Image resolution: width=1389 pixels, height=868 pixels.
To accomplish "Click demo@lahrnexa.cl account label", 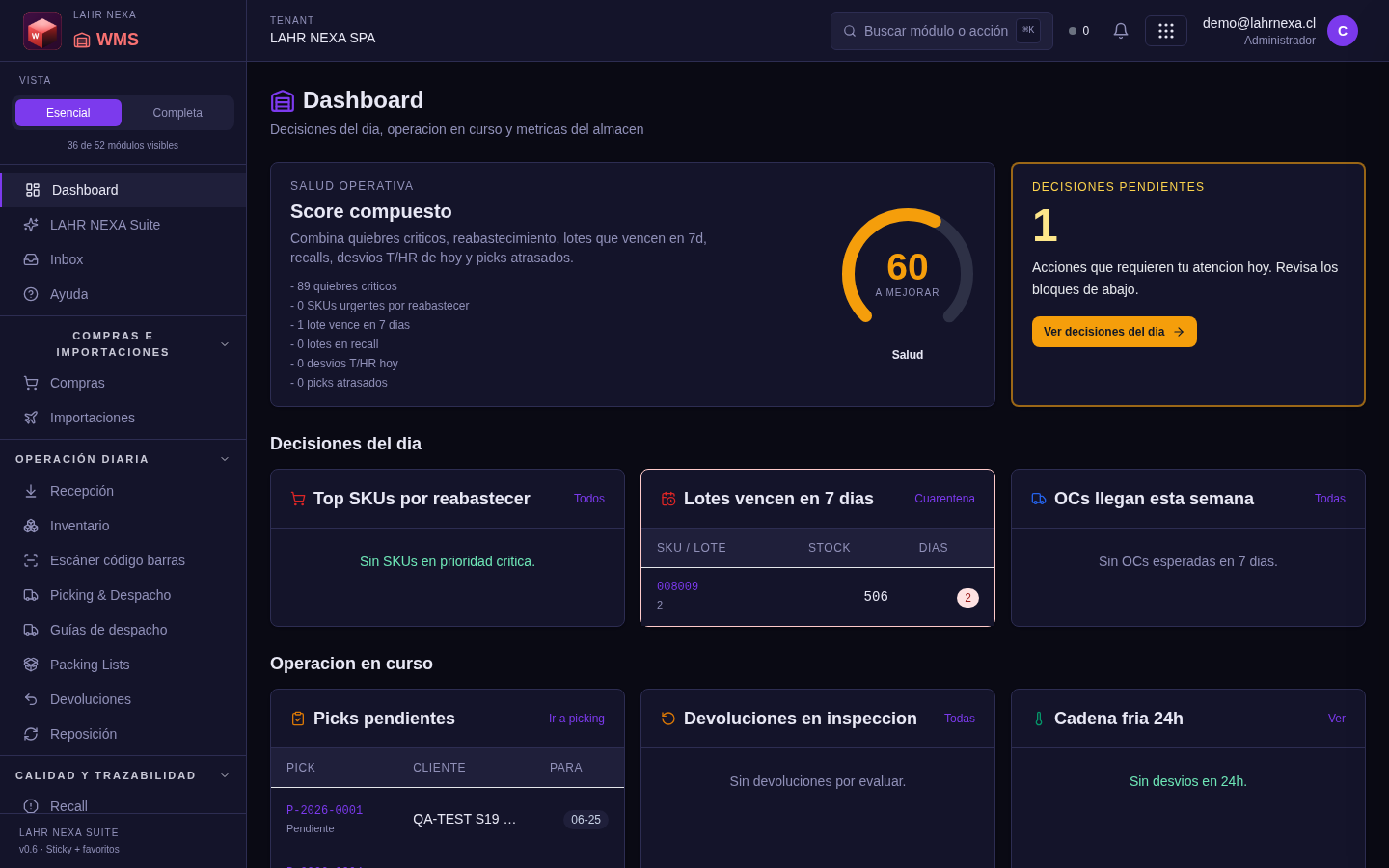I will [x=1259, y=23].
